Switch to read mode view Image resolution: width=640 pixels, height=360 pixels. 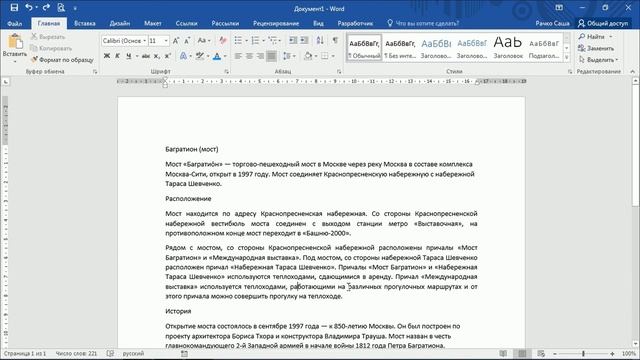[x=503, y=353]
